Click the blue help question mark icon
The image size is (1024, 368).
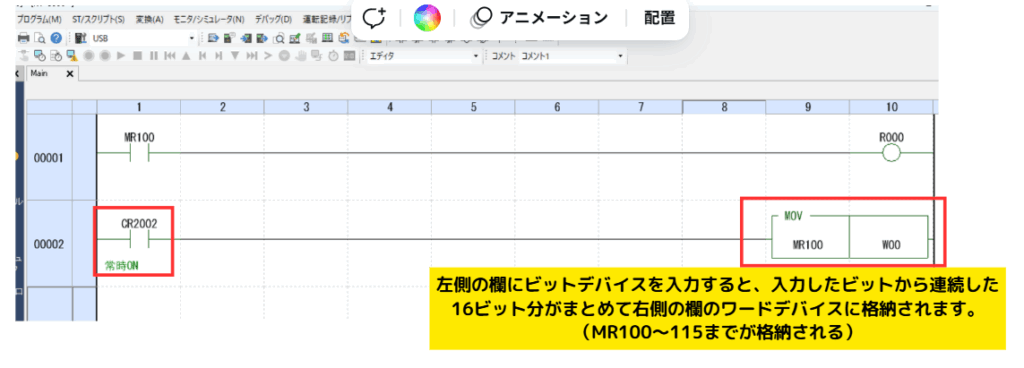click(56, 38)
